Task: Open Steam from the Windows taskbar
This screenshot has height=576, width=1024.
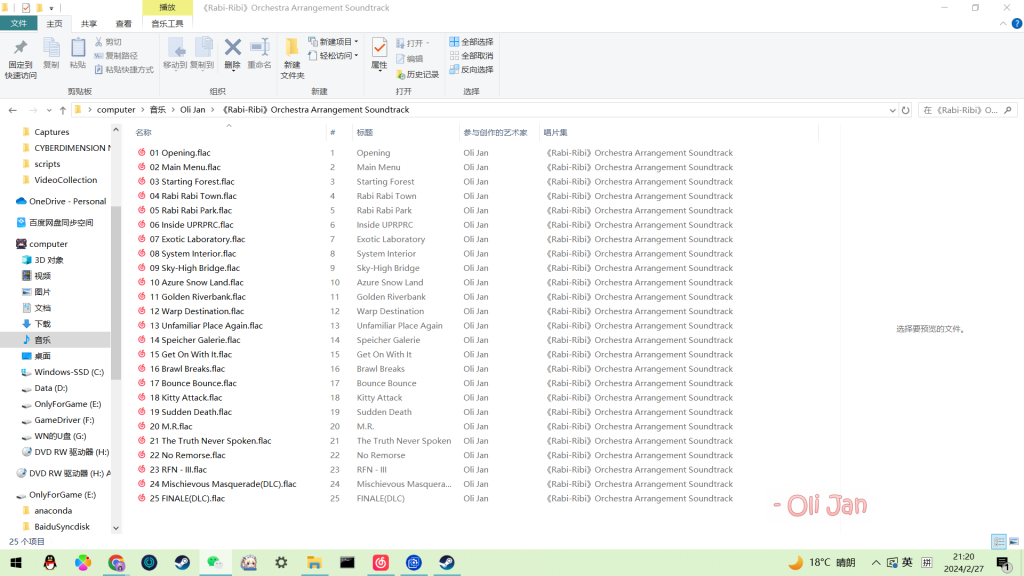Action: (183, 563)
